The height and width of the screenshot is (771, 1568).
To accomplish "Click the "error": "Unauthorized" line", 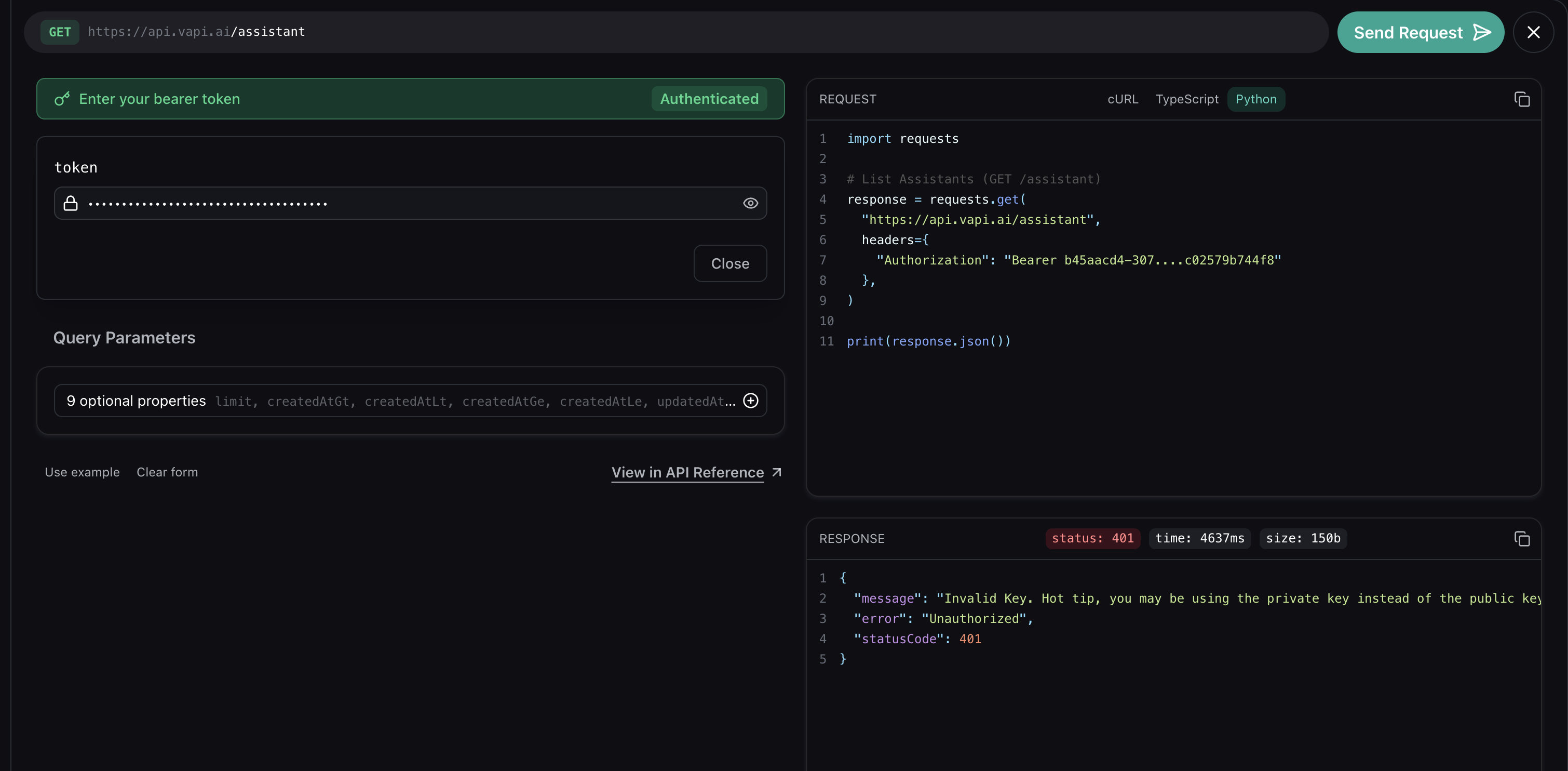I will (x=943, y=619).
